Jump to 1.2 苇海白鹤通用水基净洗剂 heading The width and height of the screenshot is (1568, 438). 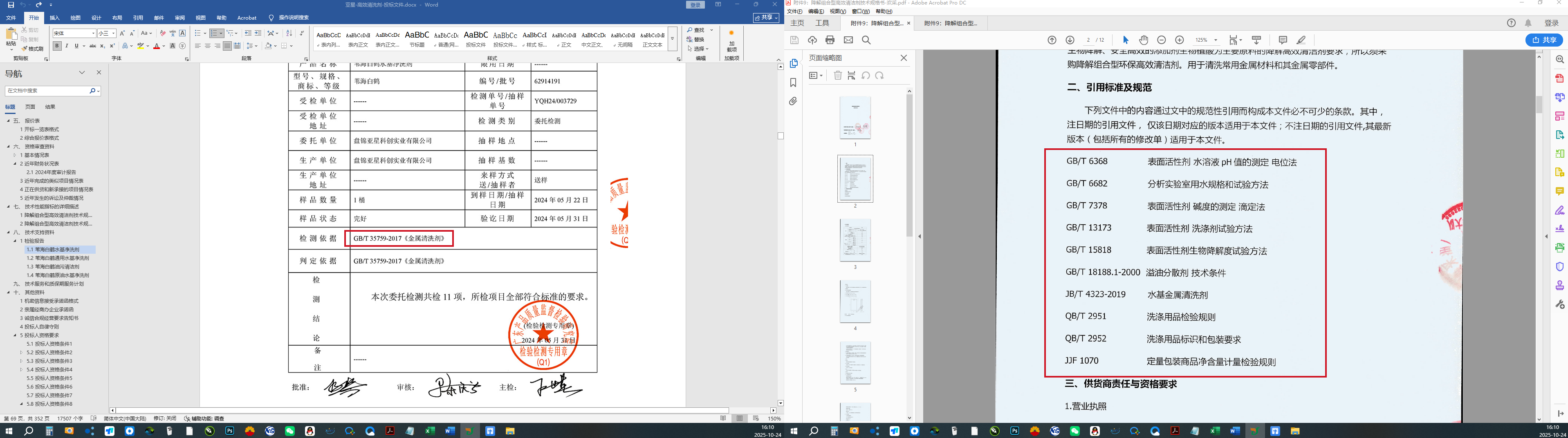coord(57,258)
